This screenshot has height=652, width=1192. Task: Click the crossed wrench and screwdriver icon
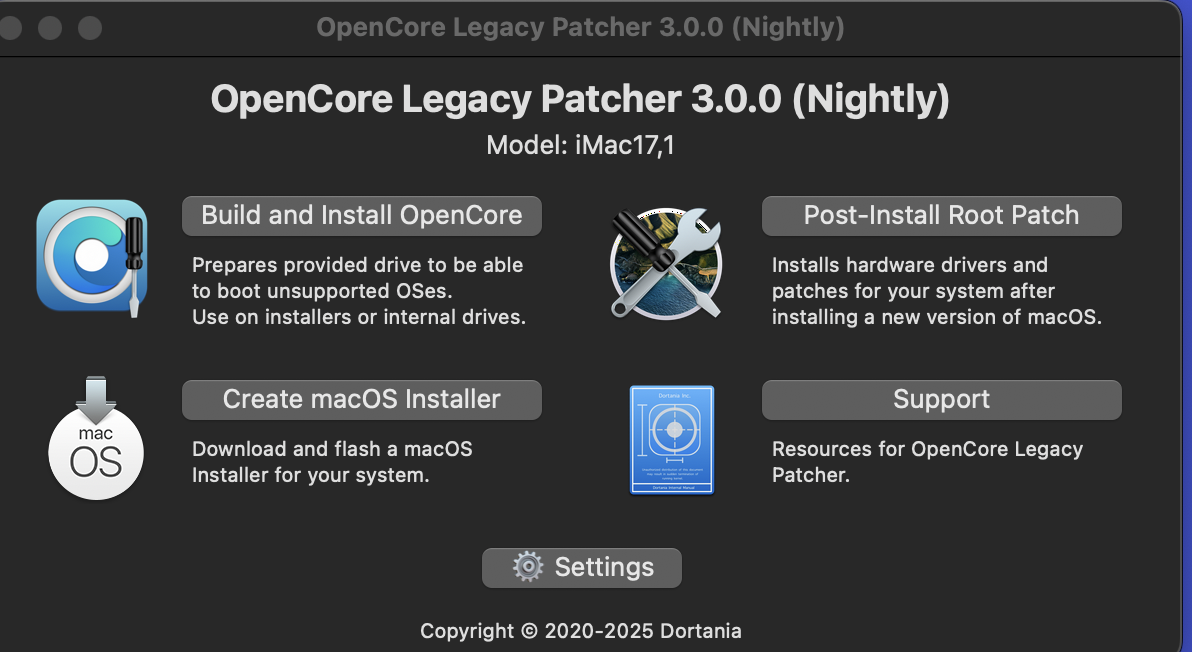666,263
